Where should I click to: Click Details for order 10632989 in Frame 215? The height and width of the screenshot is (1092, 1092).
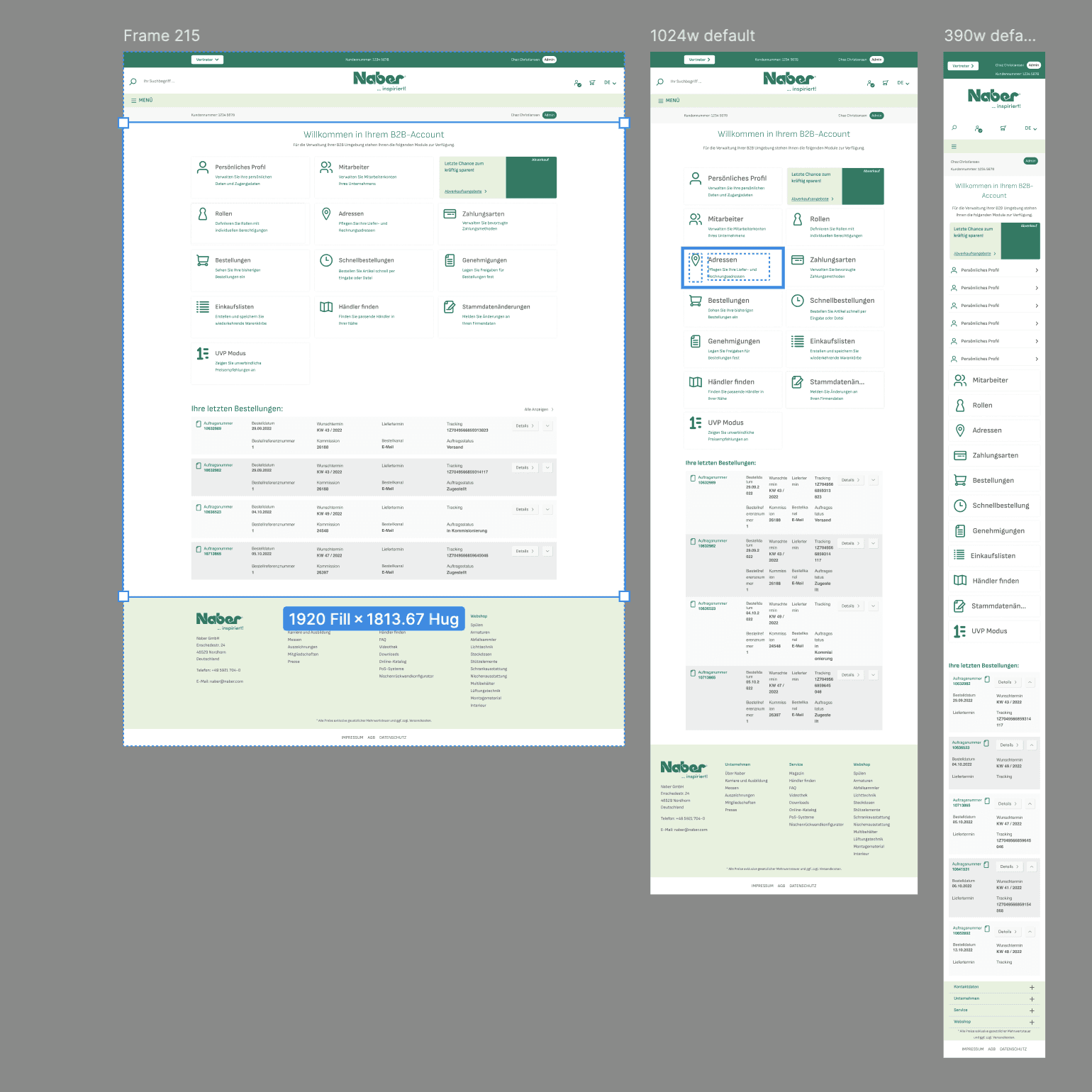pos(525,426)
